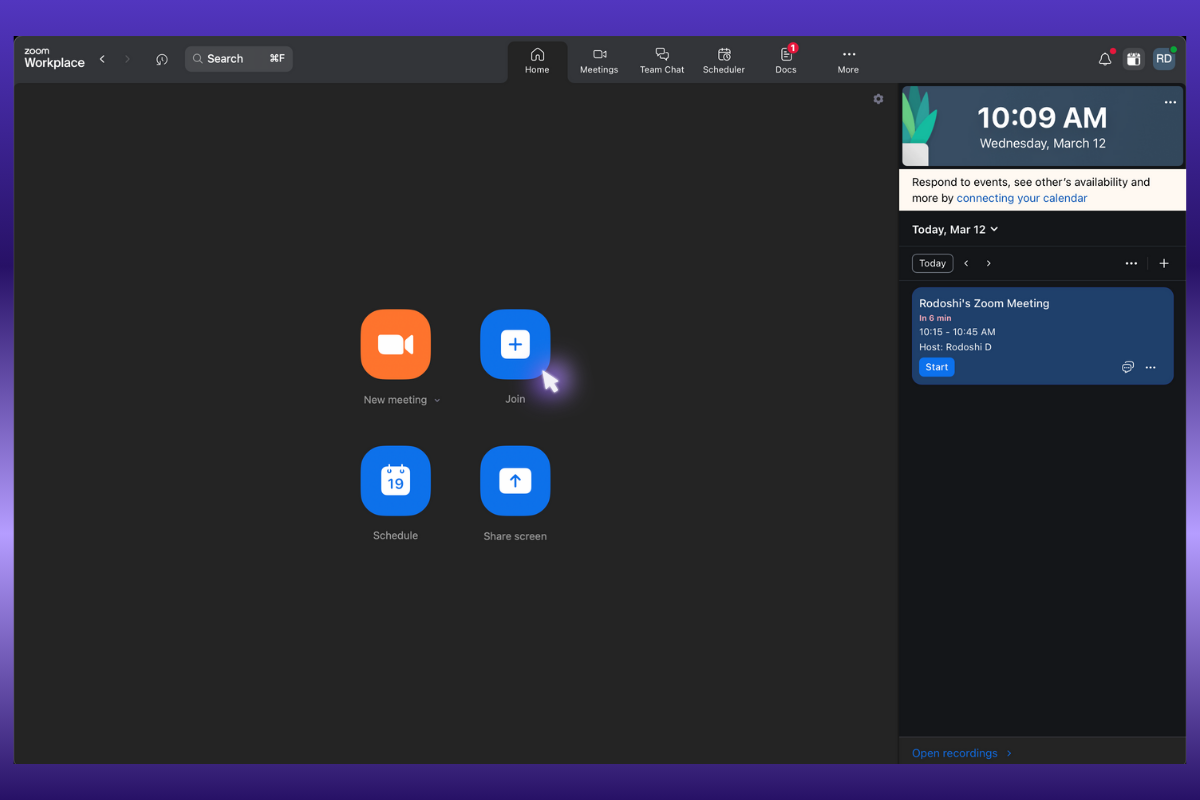
Task: Switch to the Home tab
Action: [x=537, y=60]
